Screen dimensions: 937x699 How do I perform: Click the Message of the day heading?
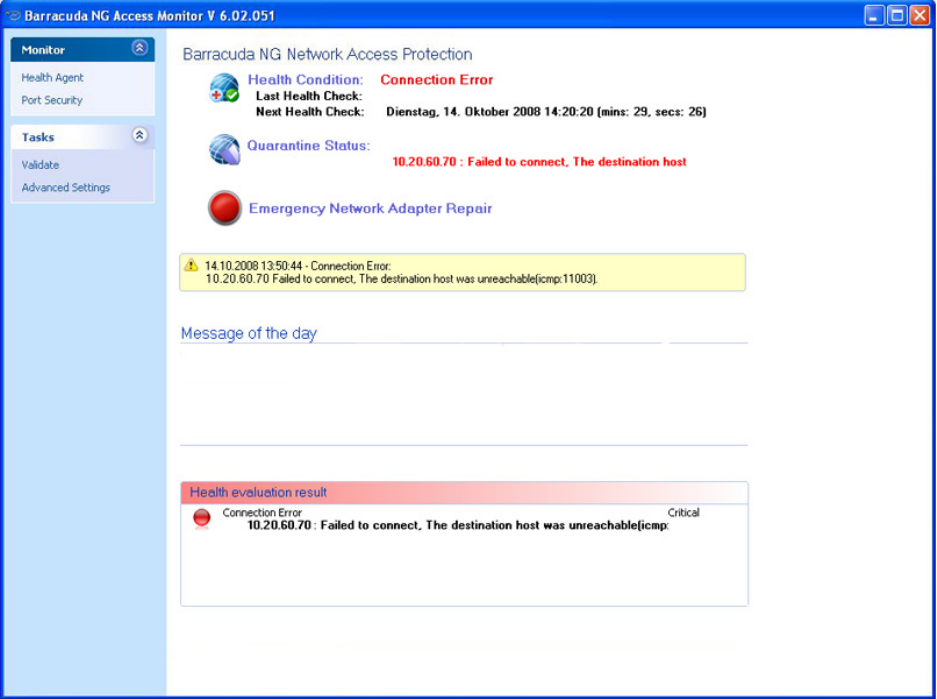pos(249,333)
